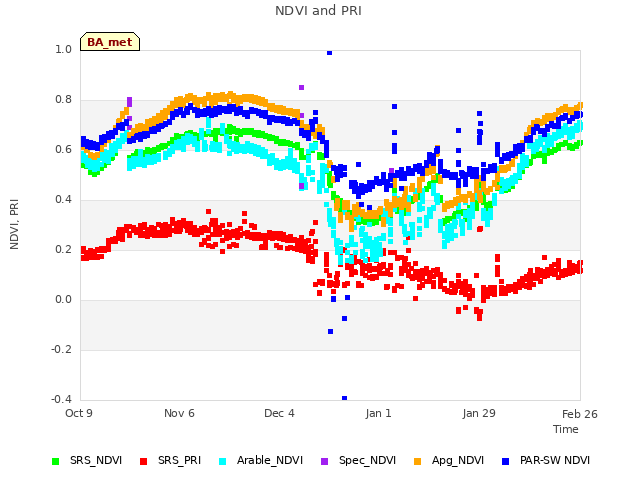Viewport: 640px width, 480px height.
Task: Click the cyan Arable_NDVI legend swatch
Action: (x=222, y=461)
